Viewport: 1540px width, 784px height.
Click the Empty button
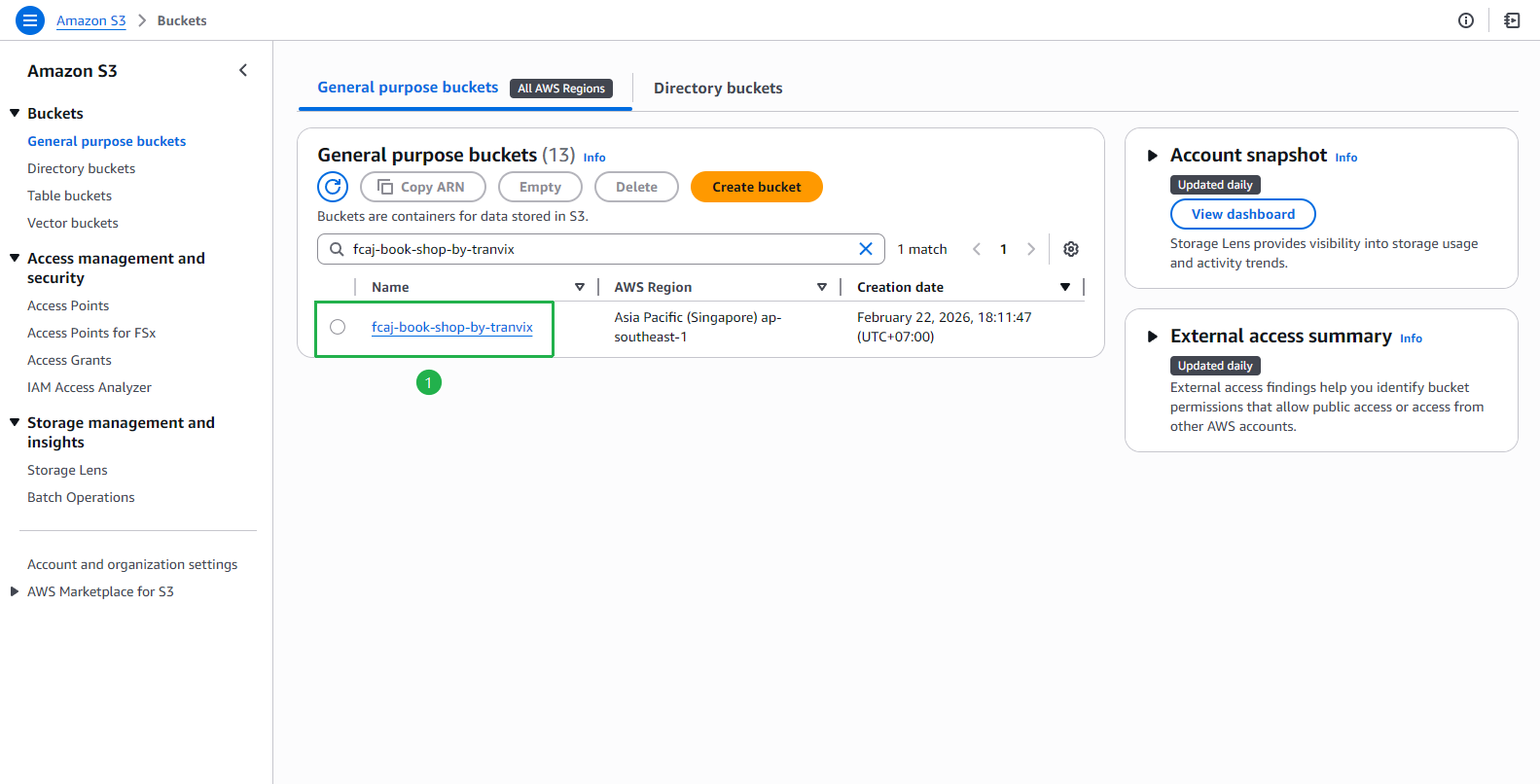[x=540, y=187]
